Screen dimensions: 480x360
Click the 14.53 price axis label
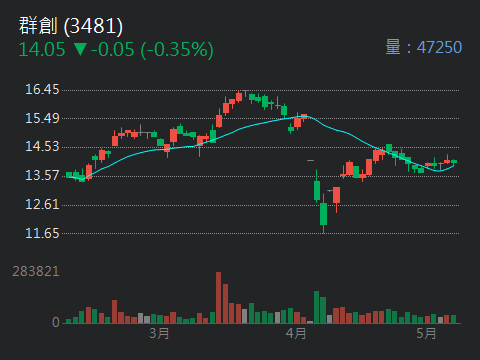[42, 147]
